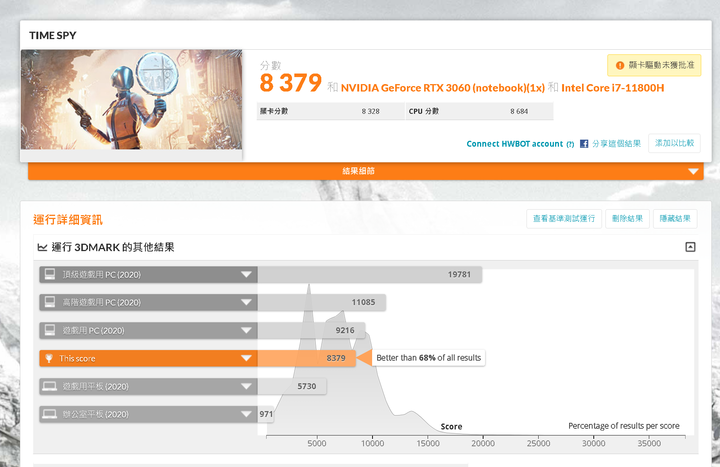Click the TIME SPY heading
The image size is (720, 467).
53,35
